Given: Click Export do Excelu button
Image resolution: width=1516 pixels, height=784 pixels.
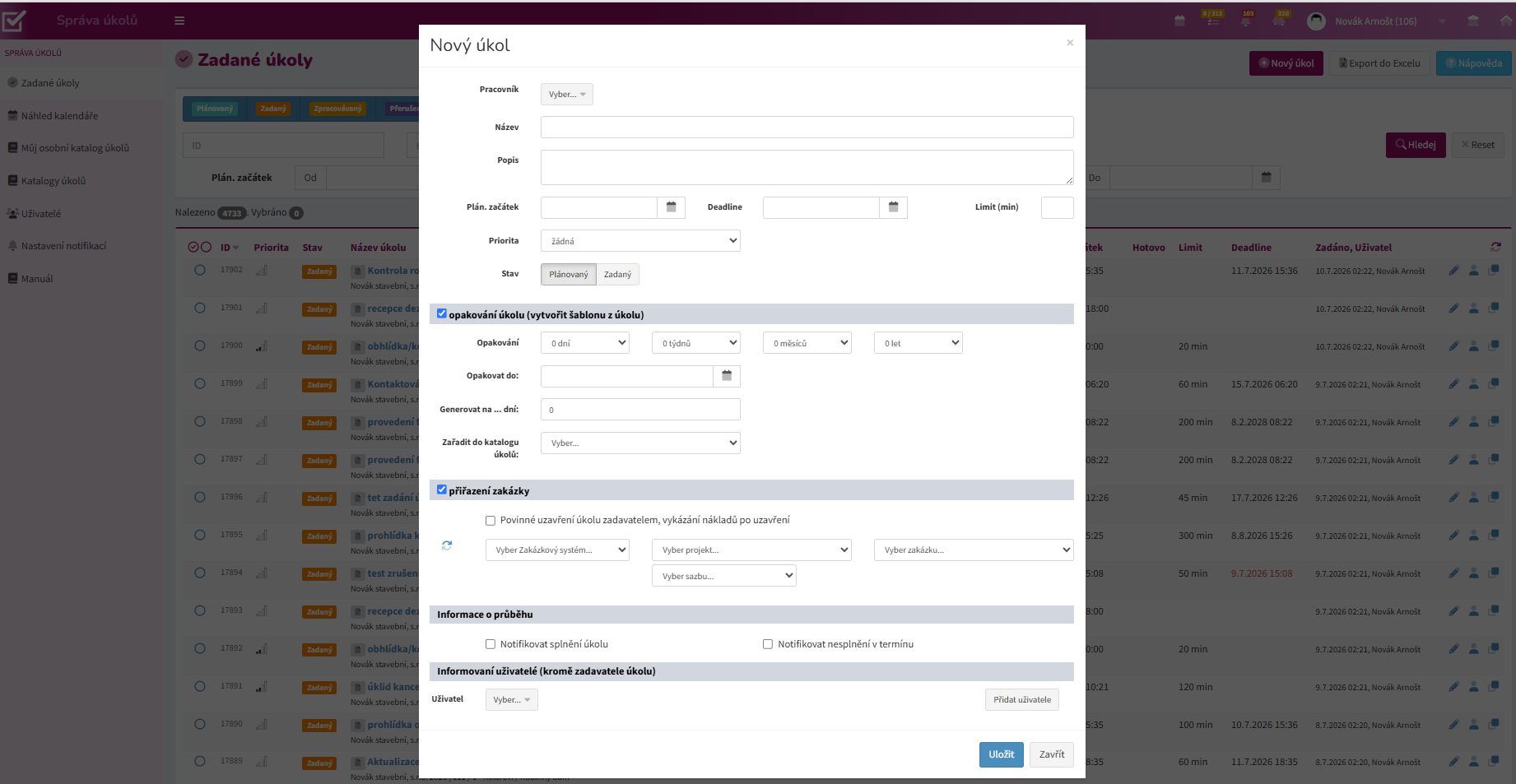Looking at the screenshot, I should coord(1379,63).
